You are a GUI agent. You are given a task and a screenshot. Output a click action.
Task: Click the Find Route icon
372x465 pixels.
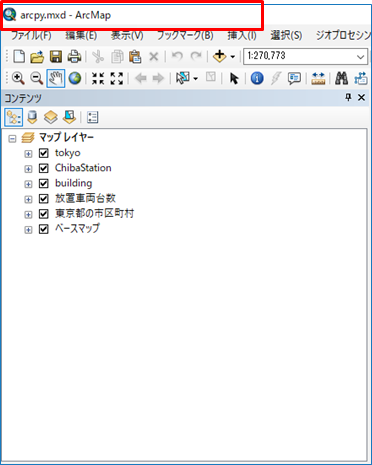(361, 78)
